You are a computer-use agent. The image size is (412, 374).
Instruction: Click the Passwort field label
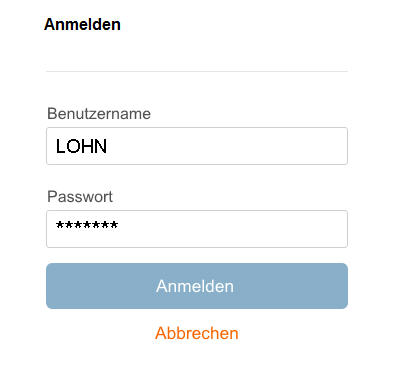coord(80,197)
